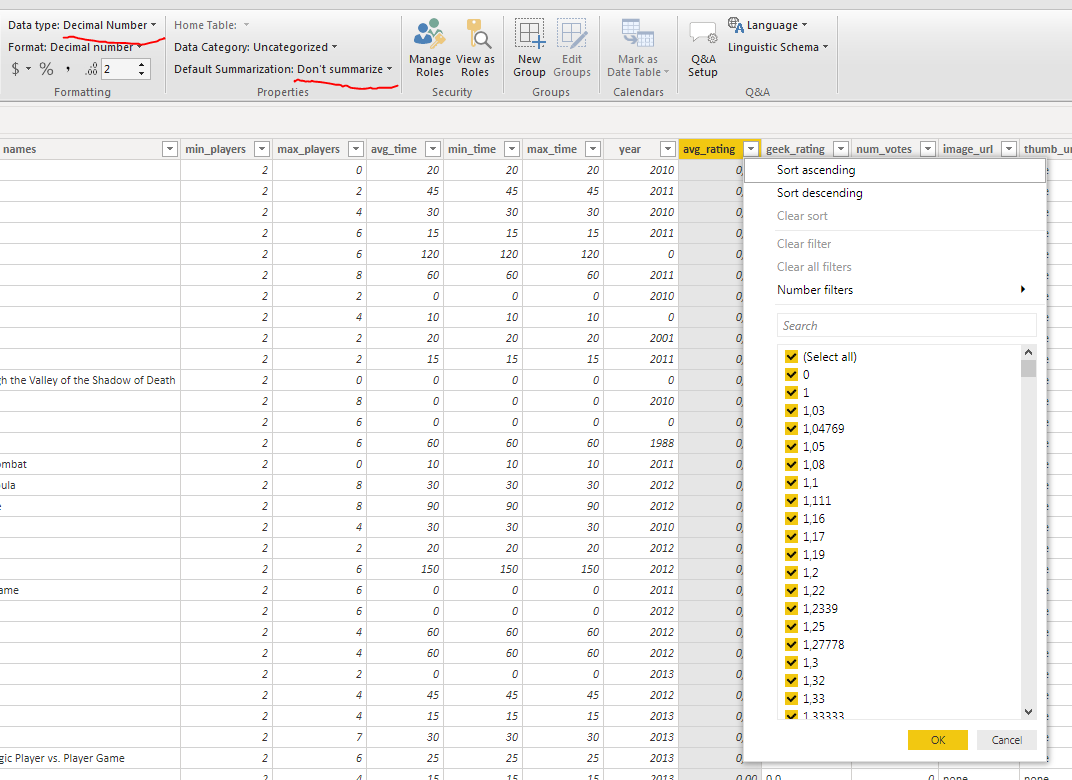Open image_url column filter arrow
1072x780 pixels.
pos(1008,149)
